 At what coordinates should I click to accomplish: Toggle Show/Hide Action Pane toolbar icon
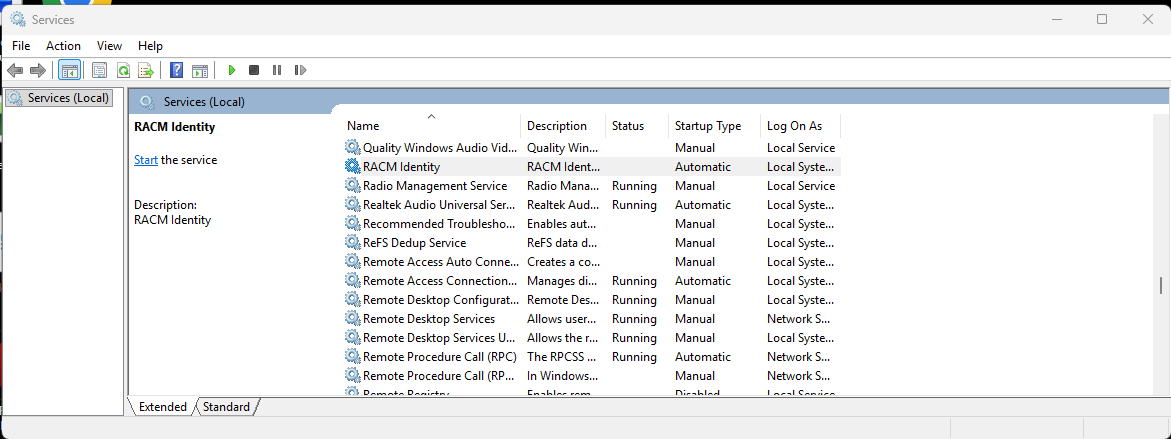199,70
